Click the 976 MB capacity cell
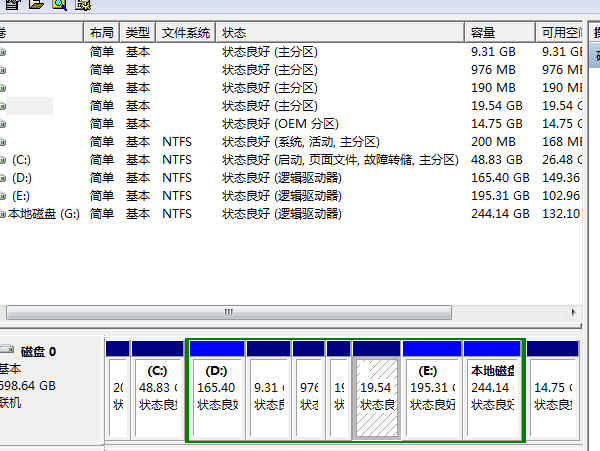The height and width of the screenshot is (451, 600). pos(493,70)
